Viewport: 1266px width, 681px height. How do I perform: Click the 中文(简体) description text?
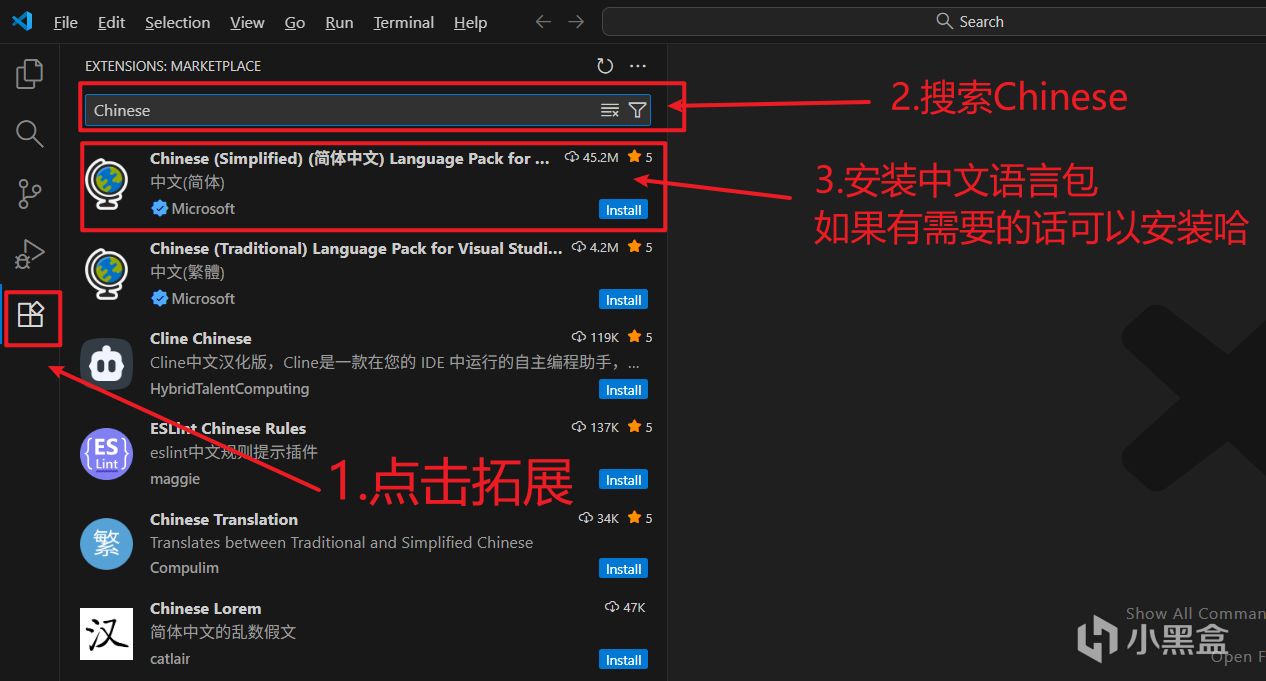(187, 183)
